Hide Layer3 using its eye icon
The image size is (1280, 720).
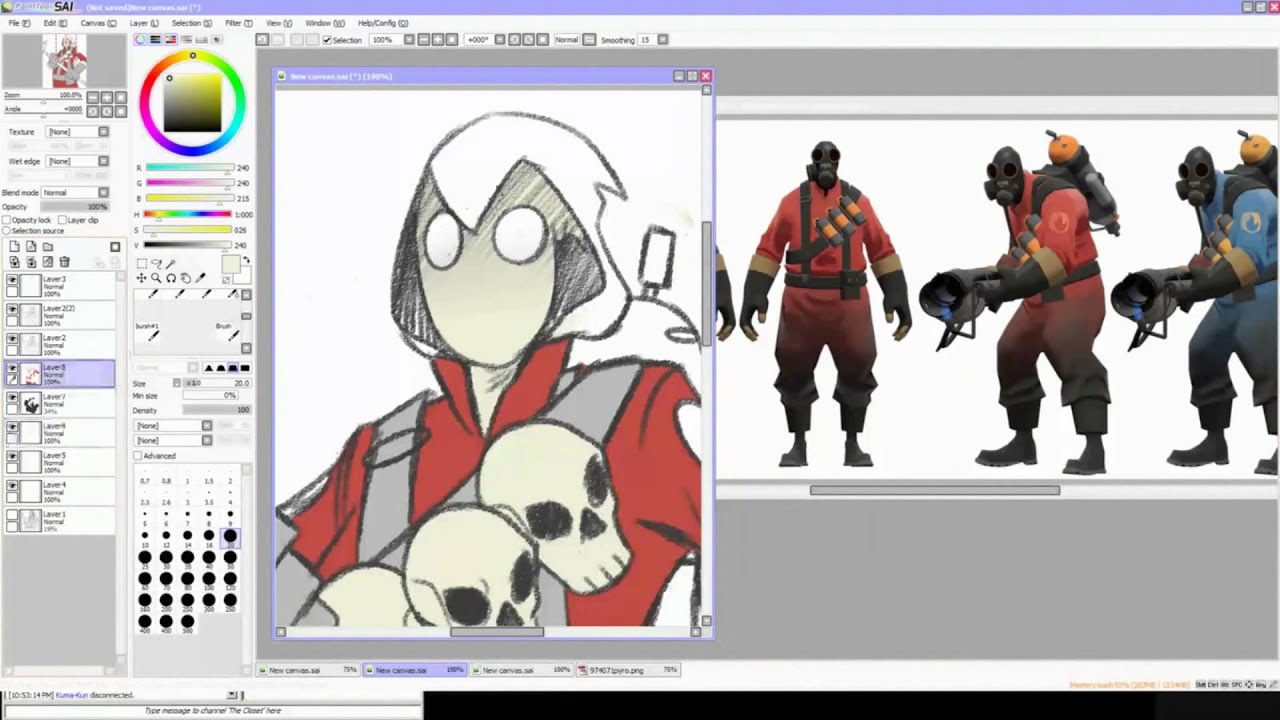coord(12,281)
